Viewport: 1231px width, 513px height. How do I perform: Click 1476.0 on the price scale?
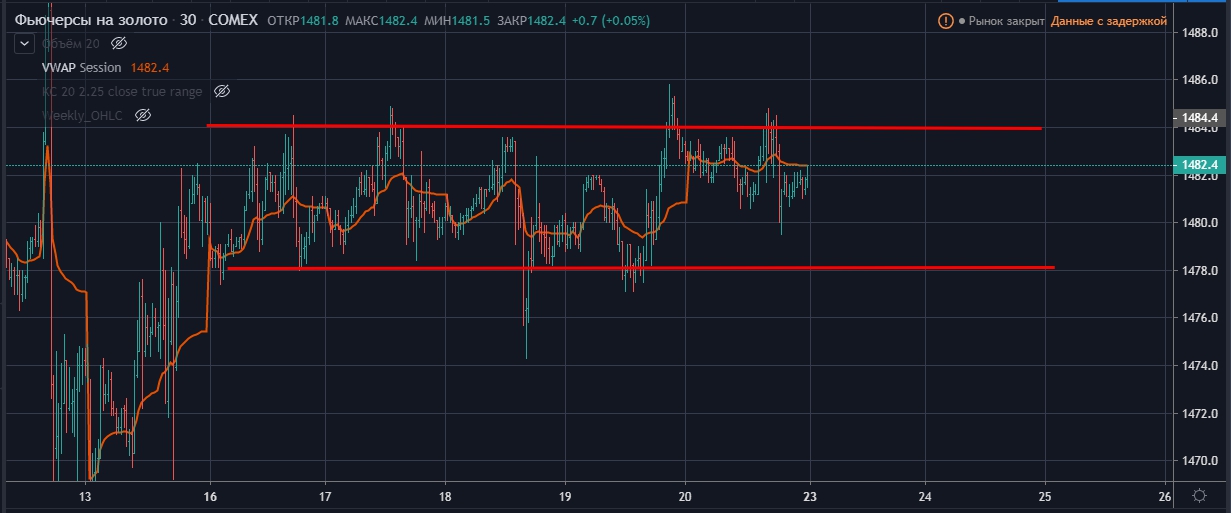[x=1199, y=318]
